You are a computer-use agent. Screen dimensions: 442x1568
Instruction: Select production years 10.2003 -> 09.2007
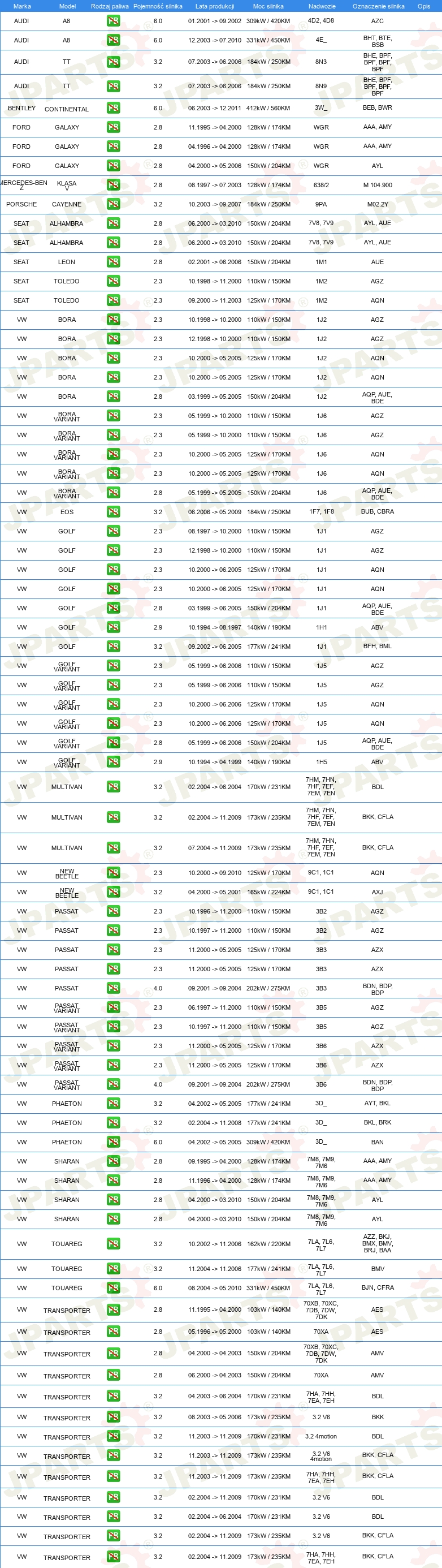tap(215, 205)
